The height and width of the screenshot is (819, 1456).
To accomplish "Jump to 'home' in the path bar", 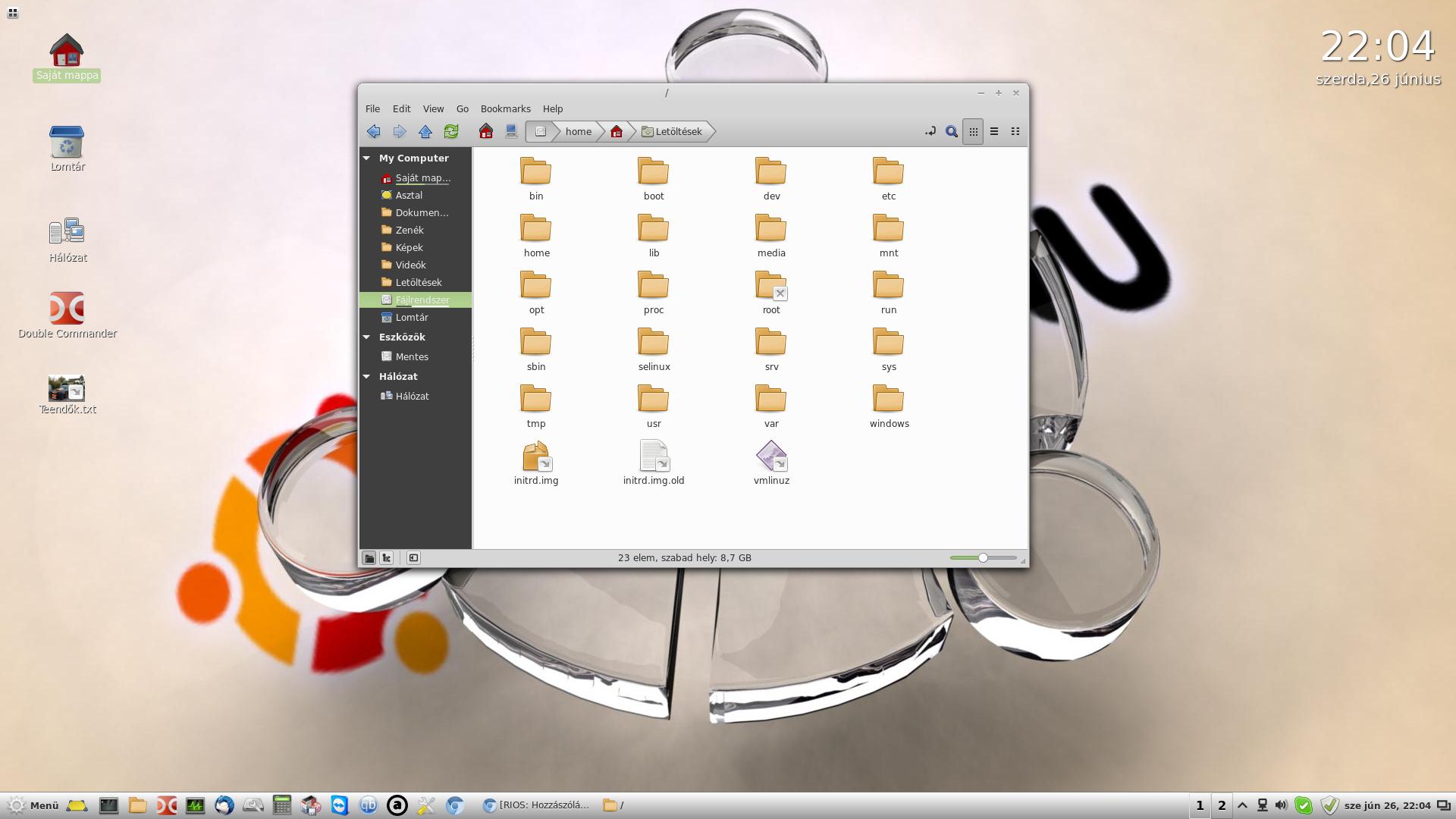I will click(579, 132).
